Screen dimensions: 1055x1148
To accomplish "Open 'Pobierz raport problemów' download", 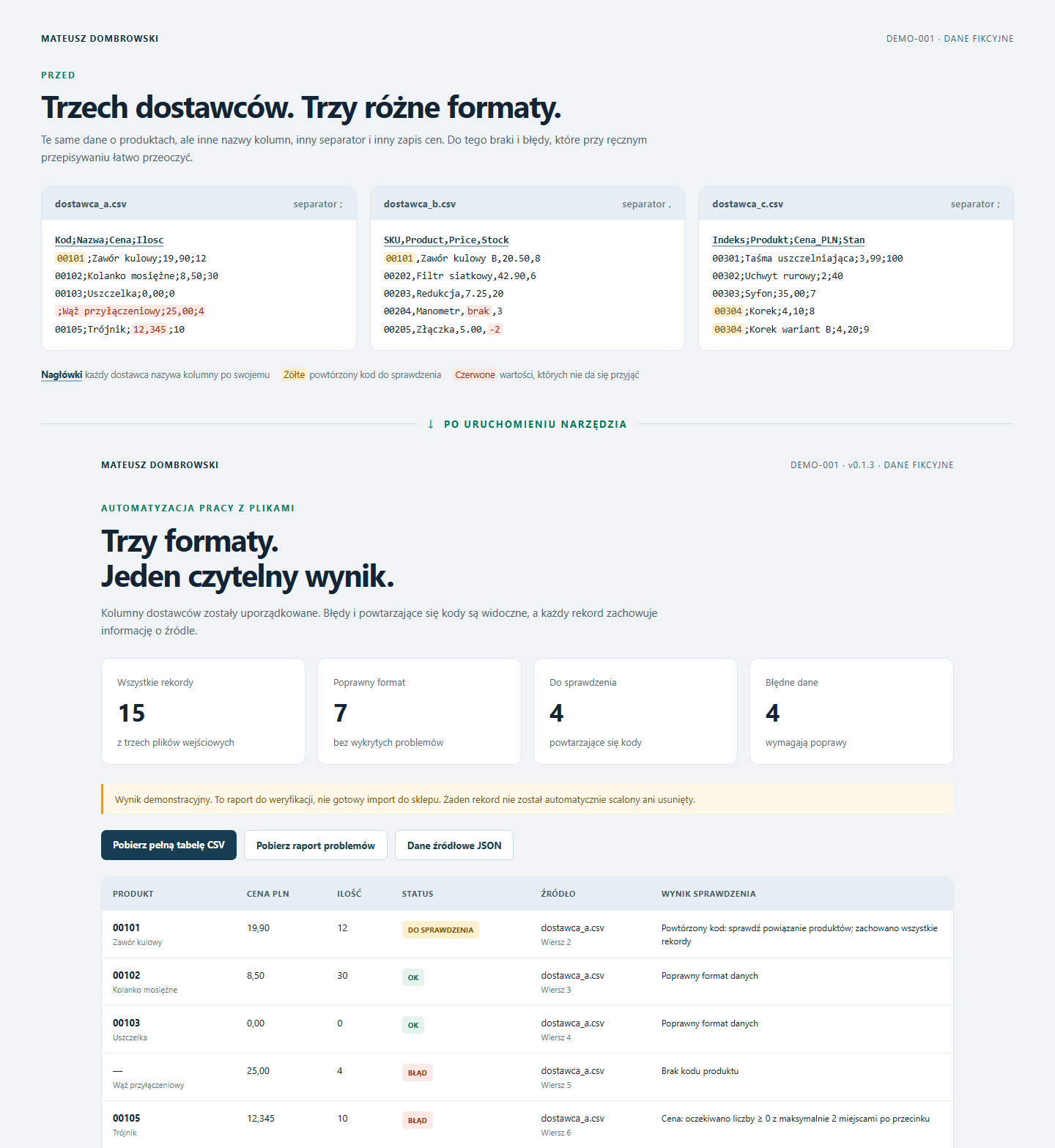I will (316, 845).
